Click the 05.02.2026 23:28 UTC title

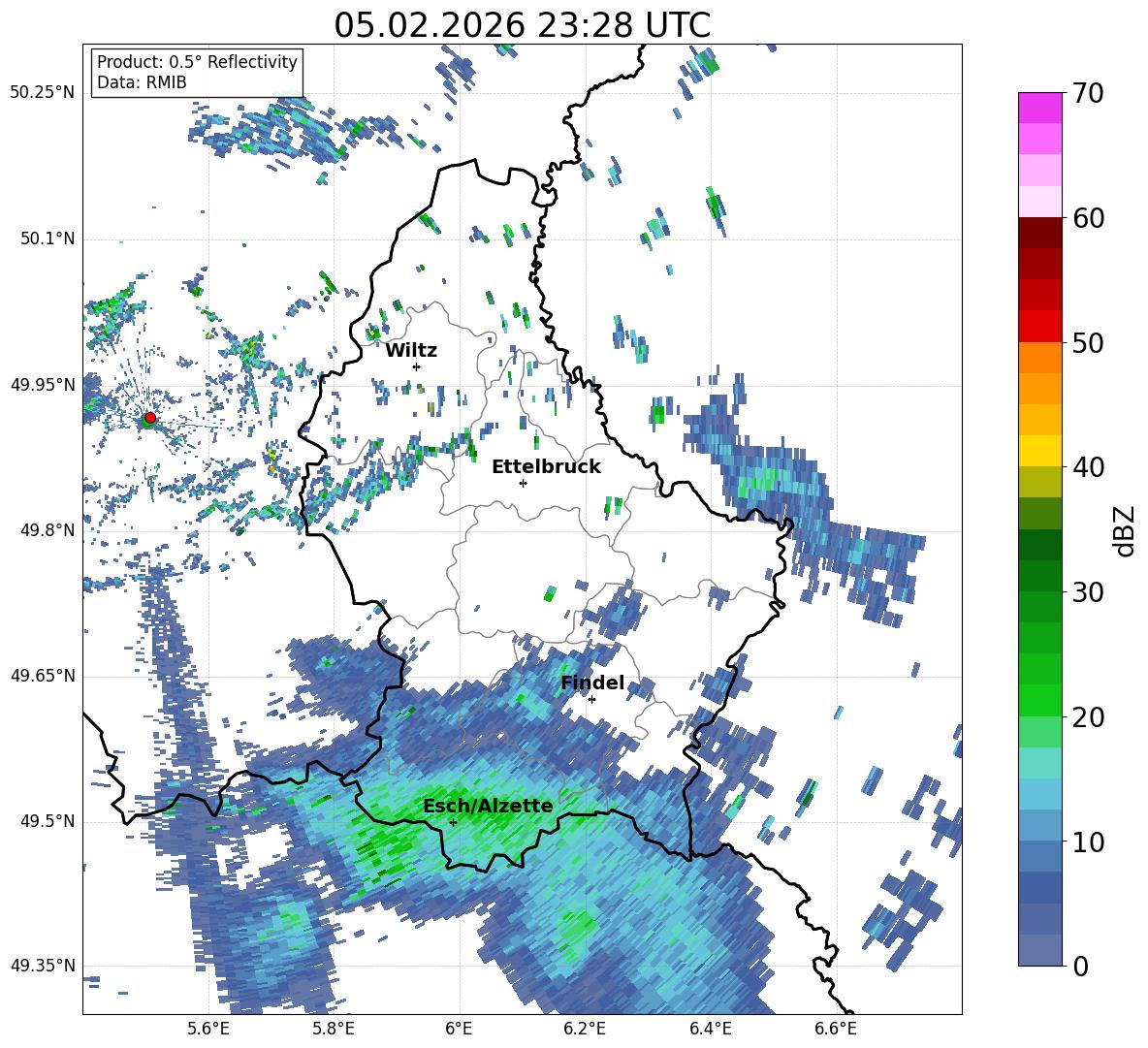pyautogui.click(x=522, y=25)
